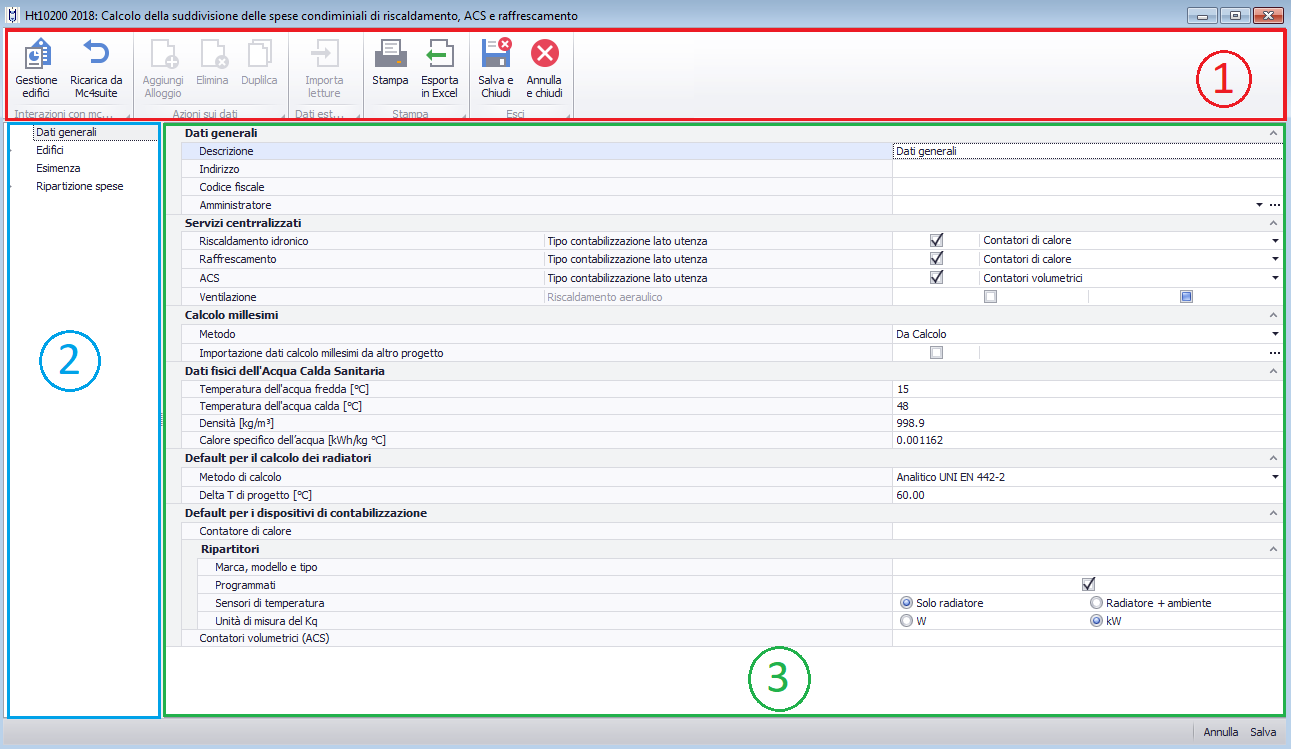
Task: Click Annulla in the bottom status bar
Action: tap(1220, 732)
